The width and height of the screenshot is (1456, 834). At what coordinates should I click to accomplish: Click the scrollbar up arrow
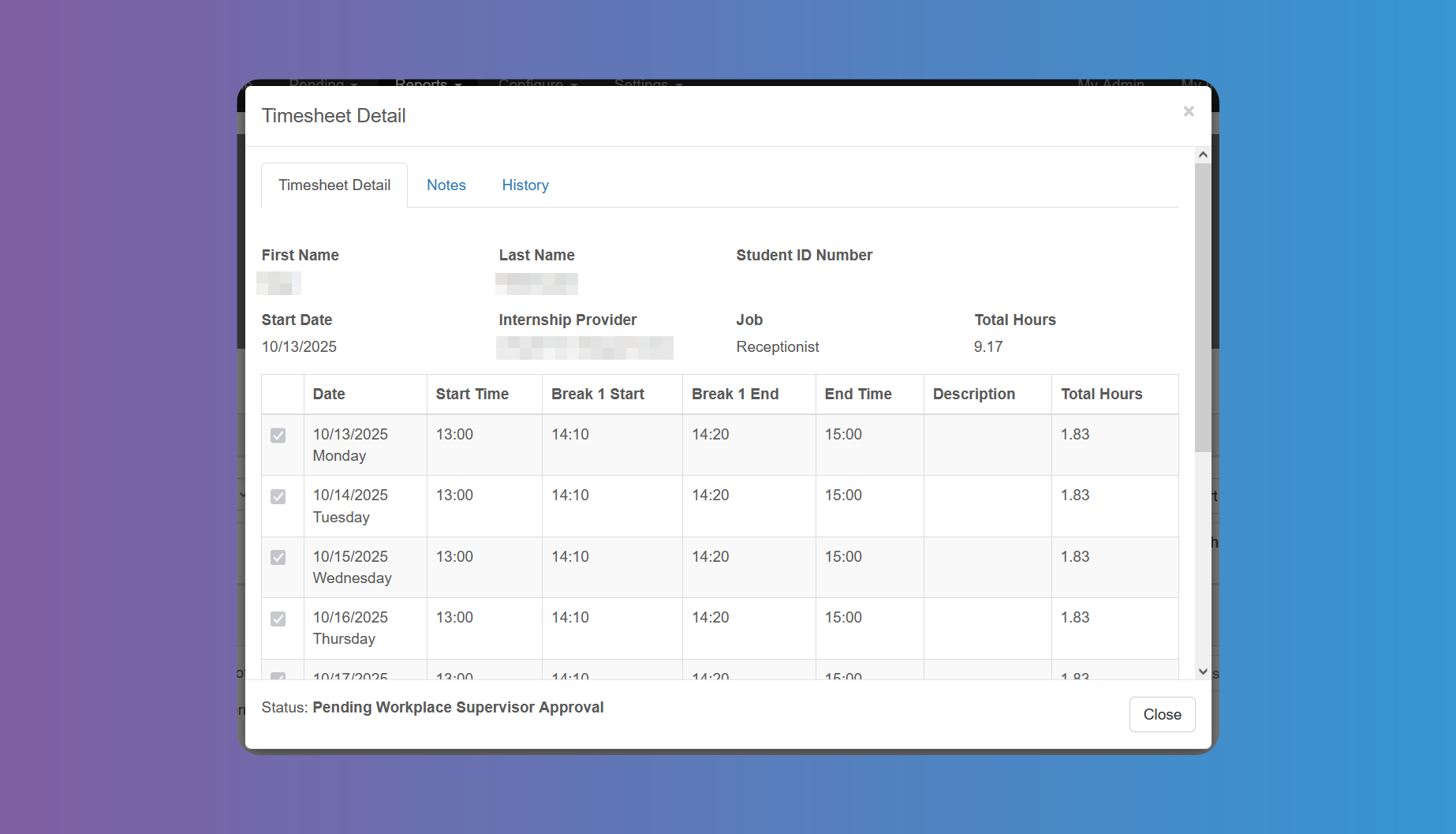pyautogui.click(x=1203, y=155)
